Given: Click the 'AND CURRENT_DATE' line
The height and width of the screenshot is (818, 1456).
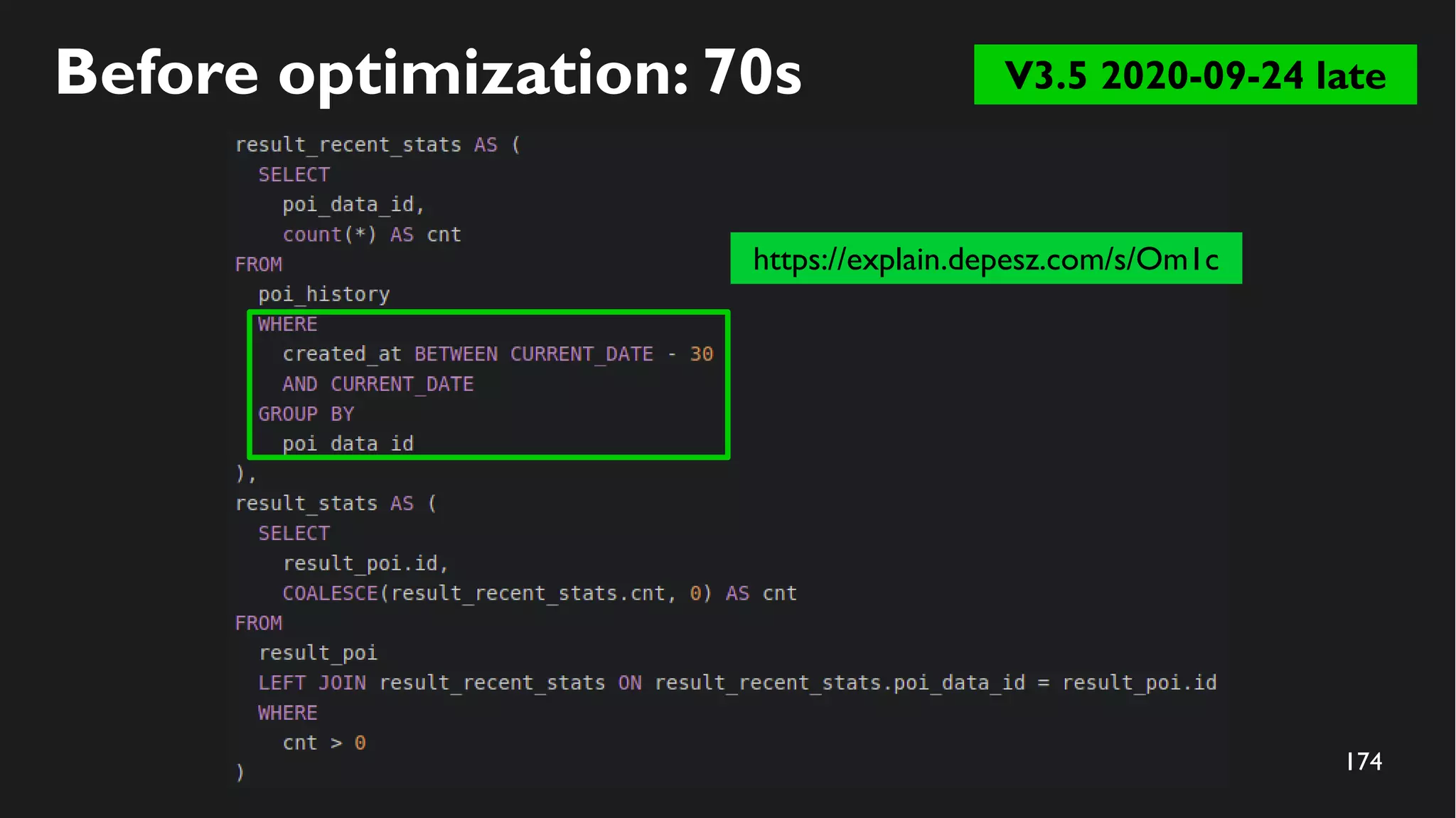Looking at the screenshot, I should click(378, 384).
